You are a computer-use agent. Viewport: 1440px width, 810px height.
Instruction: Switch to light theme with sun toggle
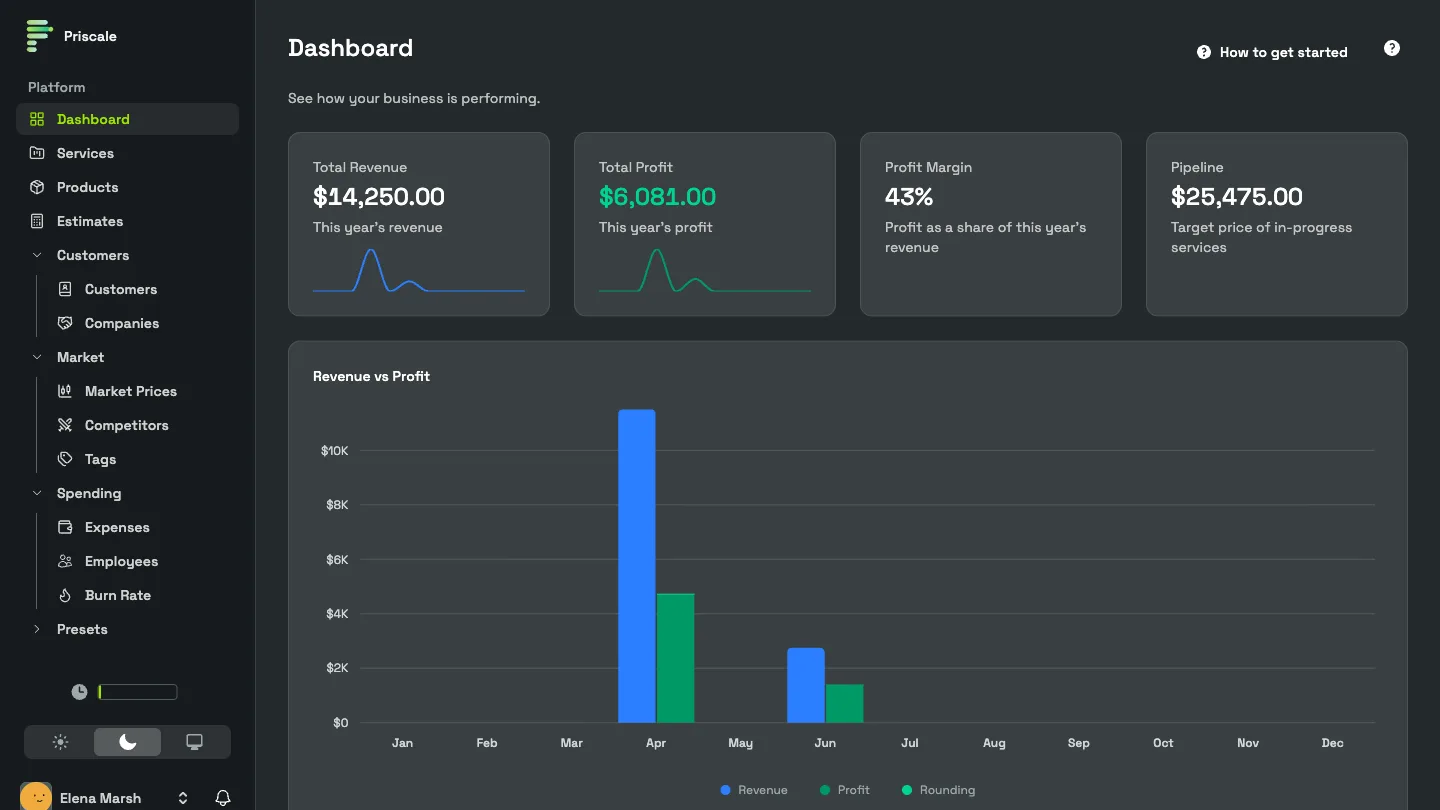pyautogui.click(x=61, y=742)
